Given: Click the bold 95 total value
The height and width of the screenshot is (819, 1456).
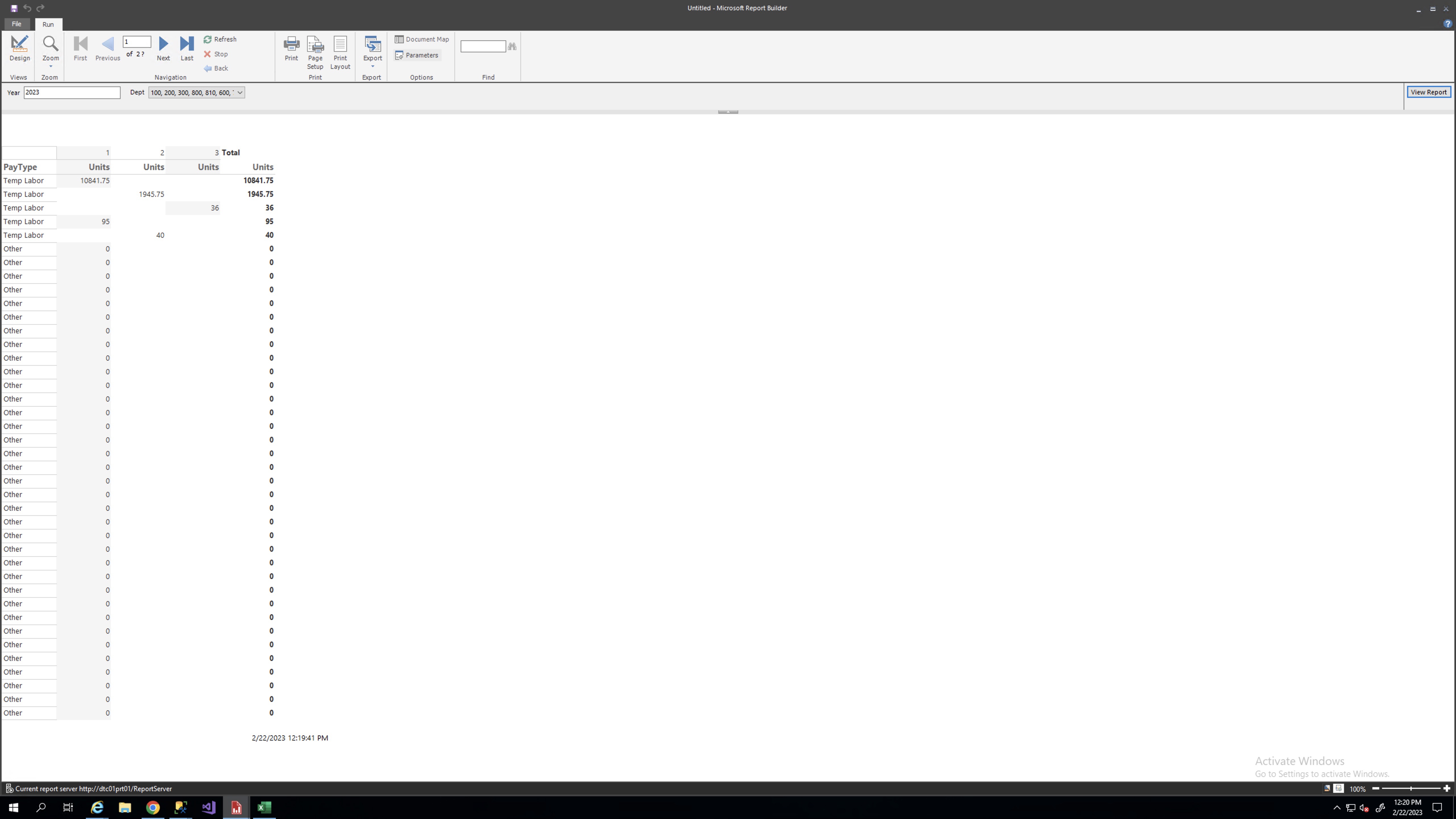Looking at the screenshot, I should (x=269, y=222).
